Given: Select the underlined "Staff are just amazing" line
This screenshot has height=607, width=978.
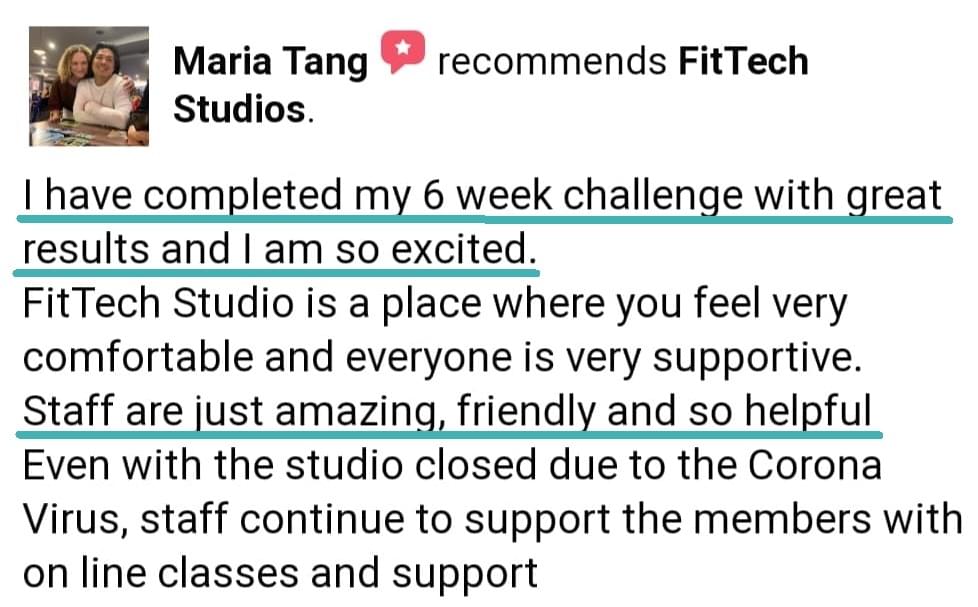Looking at the screenshot, I should click(x=447, y=412).
